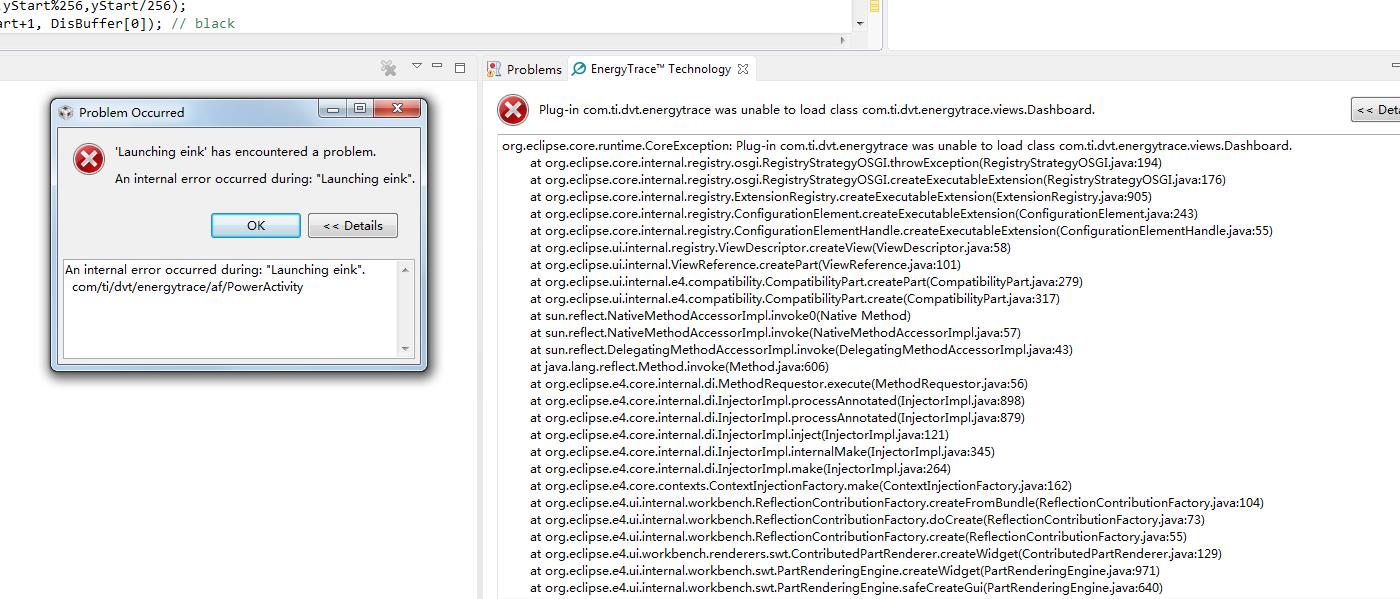Screen dimensions: 1400x599
Task: Click OK in Problem Occurred dialog
Action: click(x=256, y=225)
